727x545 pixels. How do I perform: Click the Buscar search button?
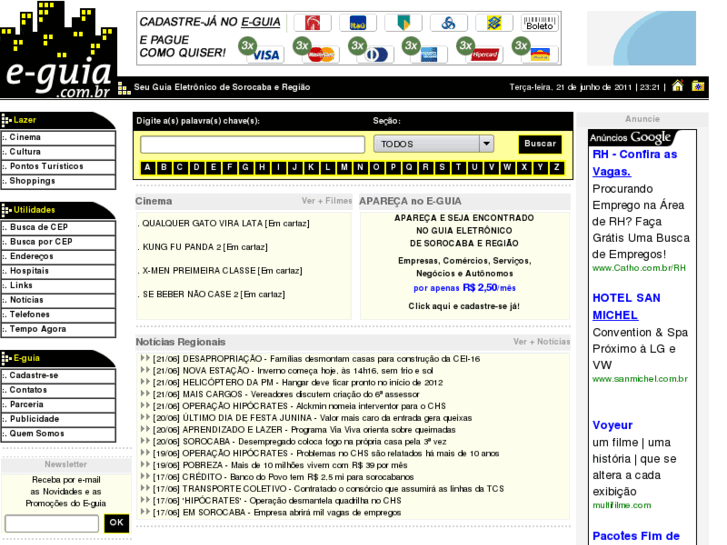click(540, 144)
